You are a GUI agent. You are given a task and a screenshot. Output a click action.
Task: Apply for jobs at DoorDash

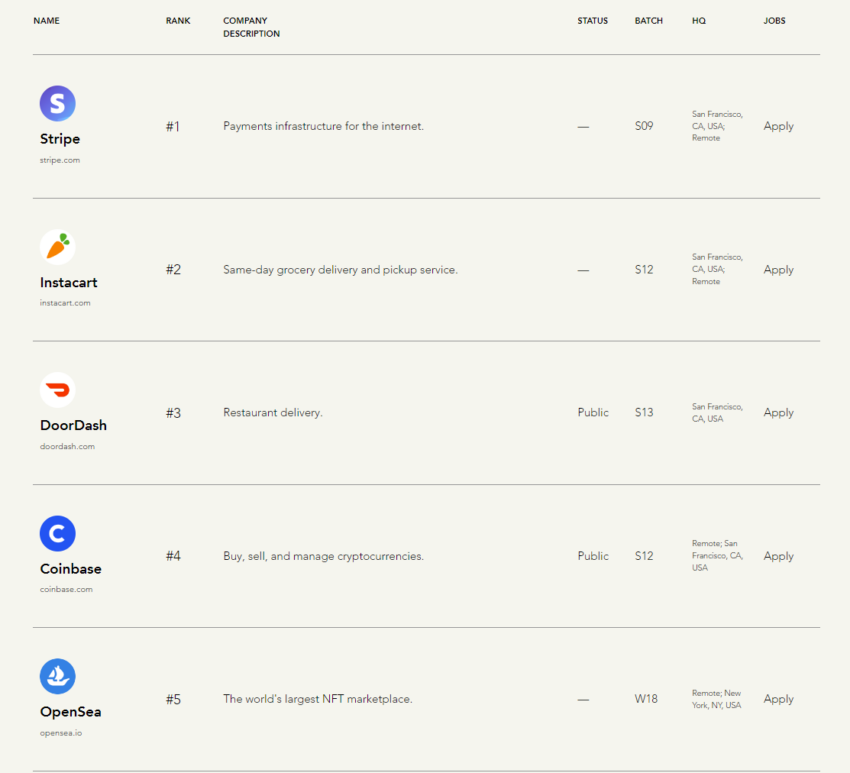point(778,413)
